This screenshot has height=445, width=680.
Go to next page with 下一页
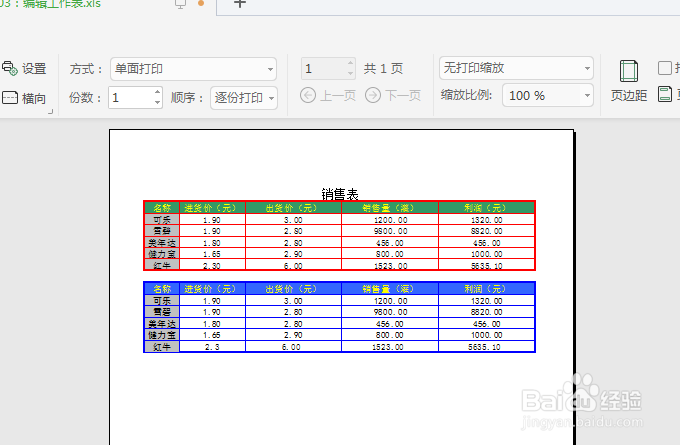coord(393,95)
